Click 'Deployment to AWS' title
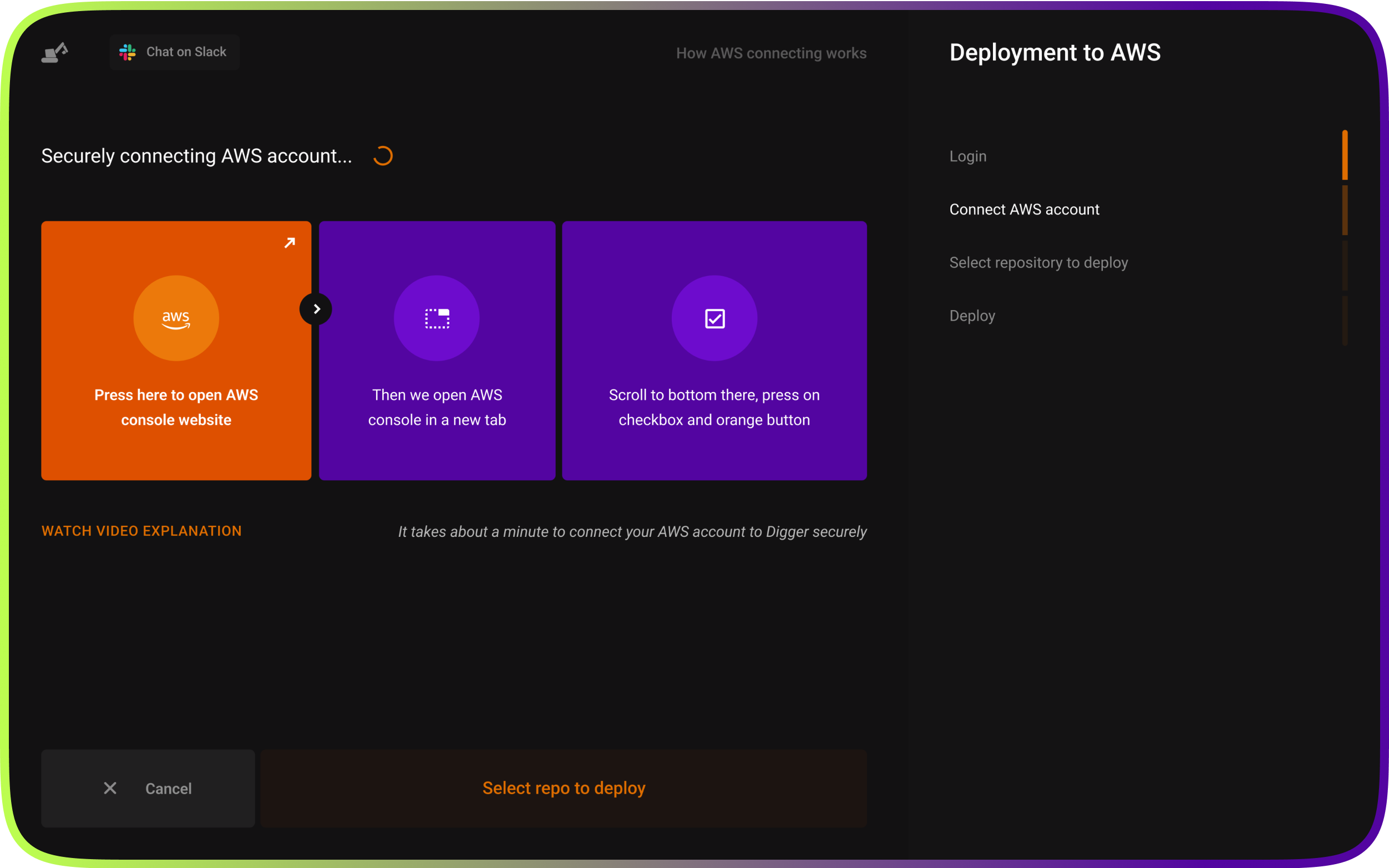 pos(1055,52)
